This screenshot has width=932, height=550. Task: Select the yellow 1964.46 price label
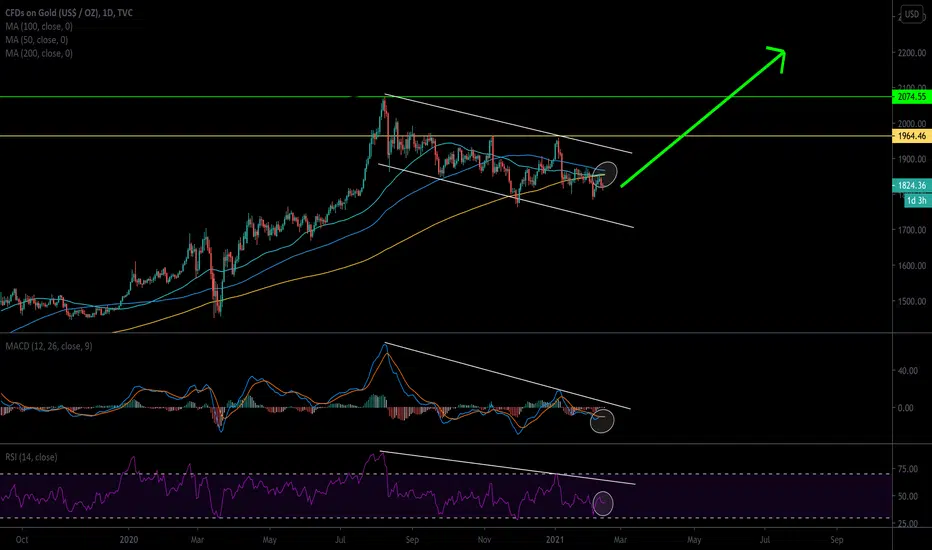(x=912, y=136)
